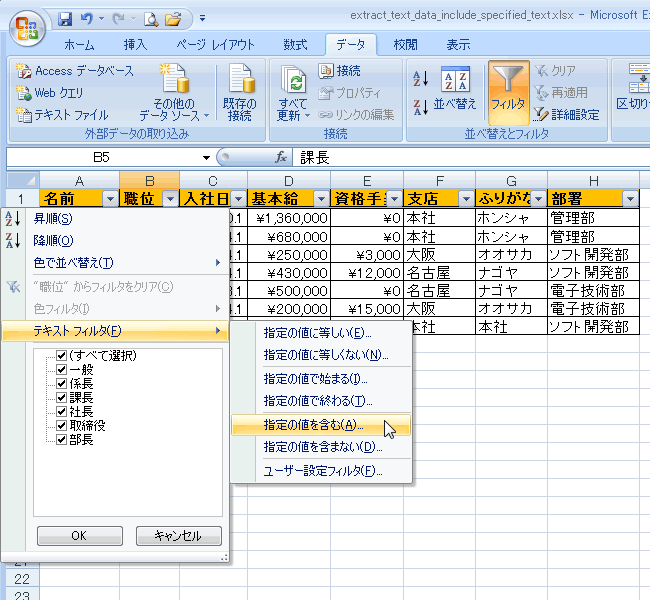This screenshot has width=650, height=600.
Task: Choose 昇順(S) in filter menu
Action: (x=115, y=219)
